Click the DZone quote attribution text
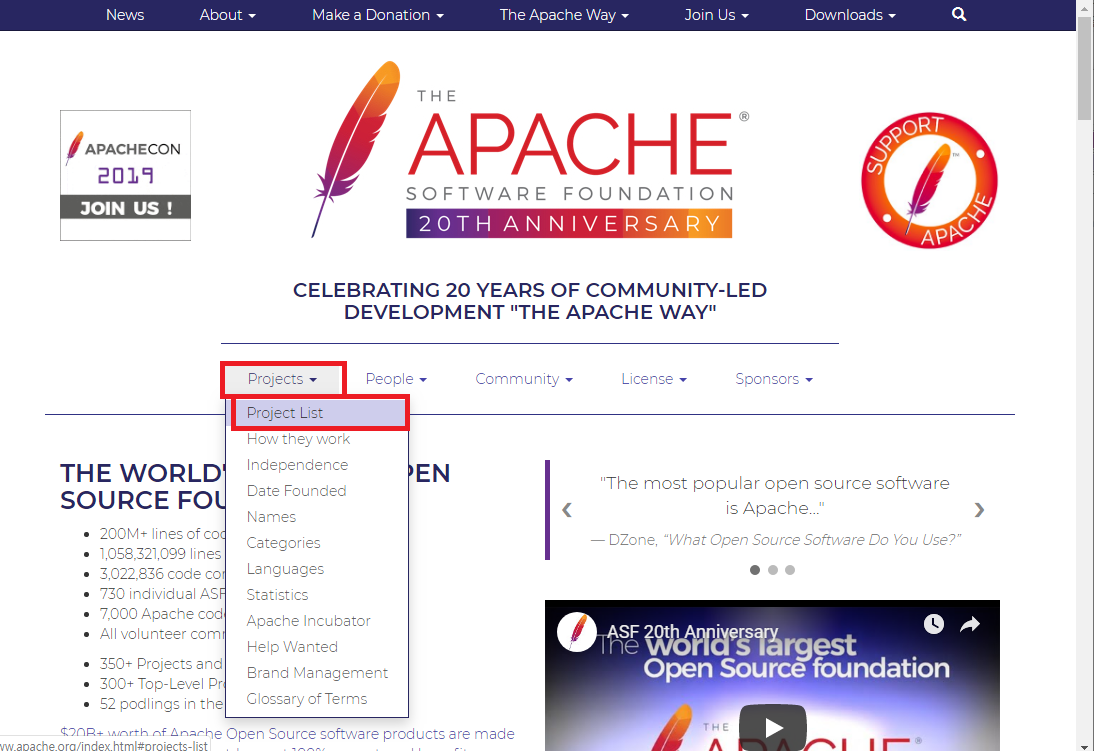1094x751 pixels. tap(776, 540)
